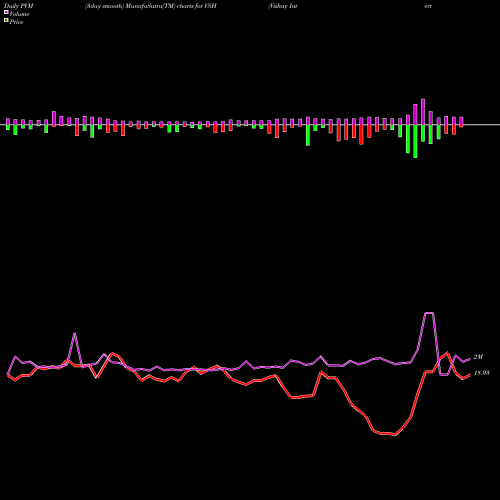Click the '18.03' price value label
The height and width of the screenshot is (500, 500).
point(481,373)
